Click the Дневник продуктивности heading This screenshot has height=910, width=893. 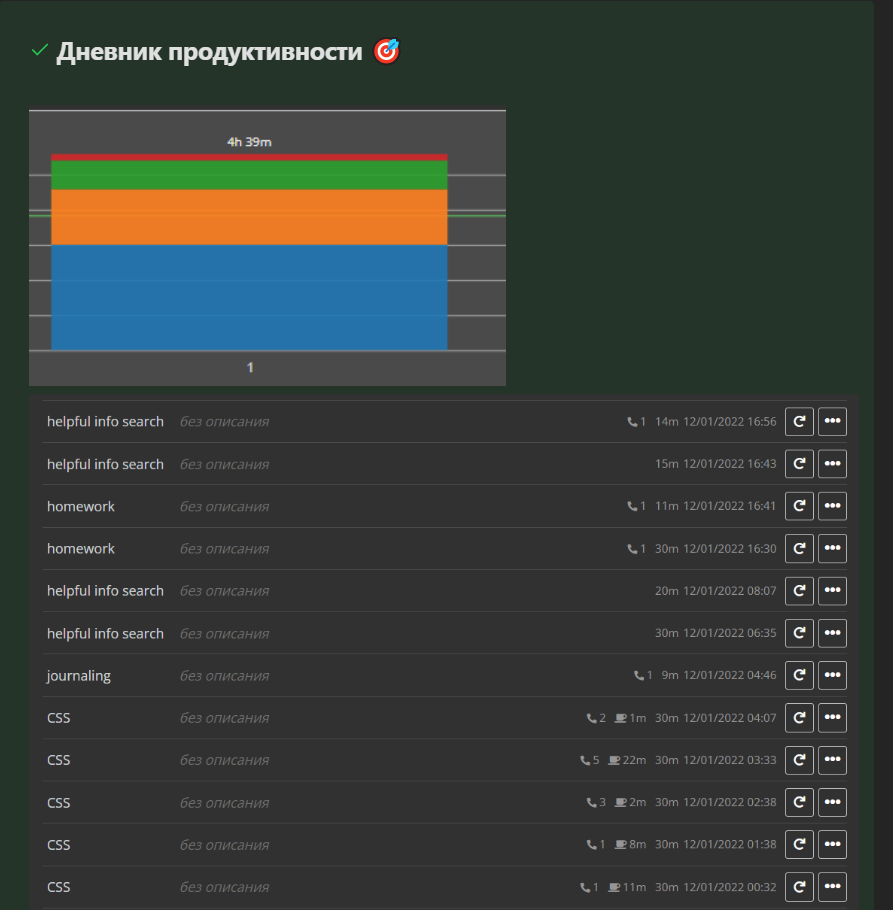click(209, 52)
